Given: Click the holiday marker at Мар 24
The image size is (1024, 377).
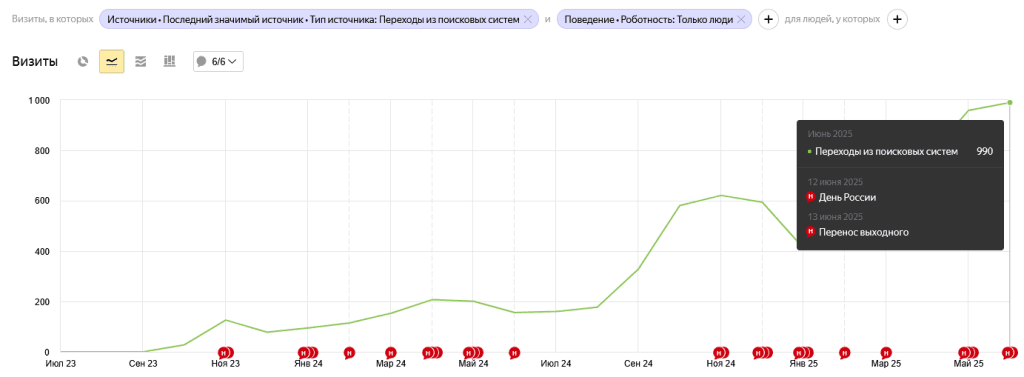Looking at the screenshot, I should [391, 353].
